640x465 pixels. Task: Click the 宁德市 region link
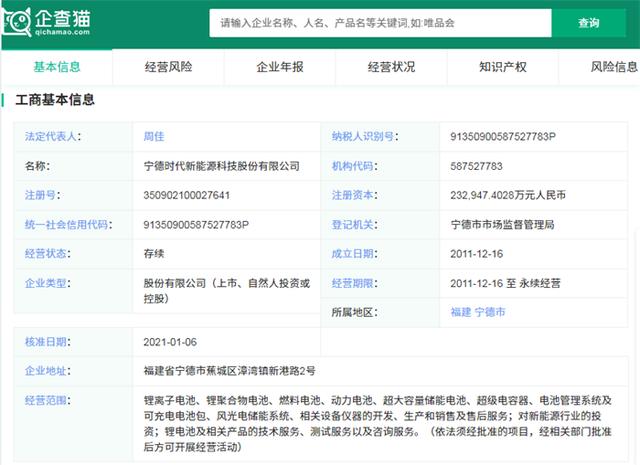[x=490, y=312]
